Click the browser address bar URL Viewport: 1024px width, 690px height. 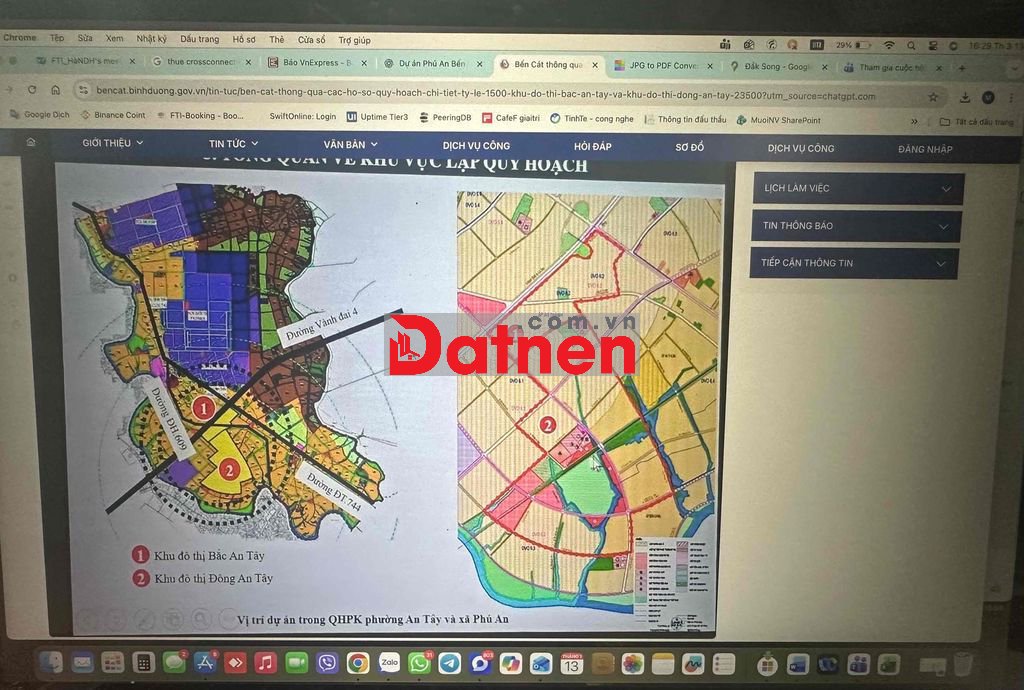[500, 96]
